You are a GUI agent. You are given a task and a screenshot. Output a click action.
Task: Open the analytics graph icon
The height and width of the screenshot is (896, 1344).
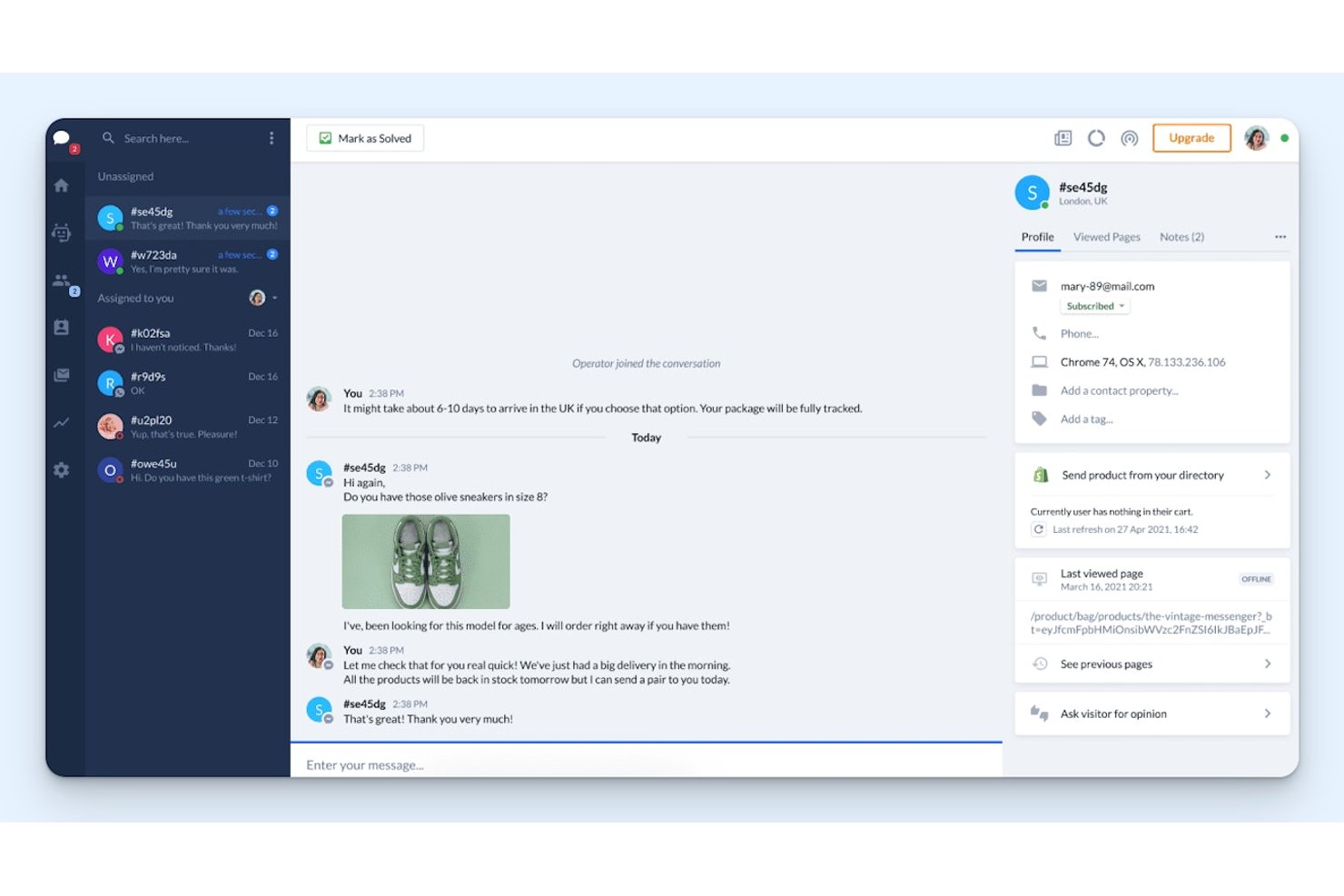coord(61,422)
